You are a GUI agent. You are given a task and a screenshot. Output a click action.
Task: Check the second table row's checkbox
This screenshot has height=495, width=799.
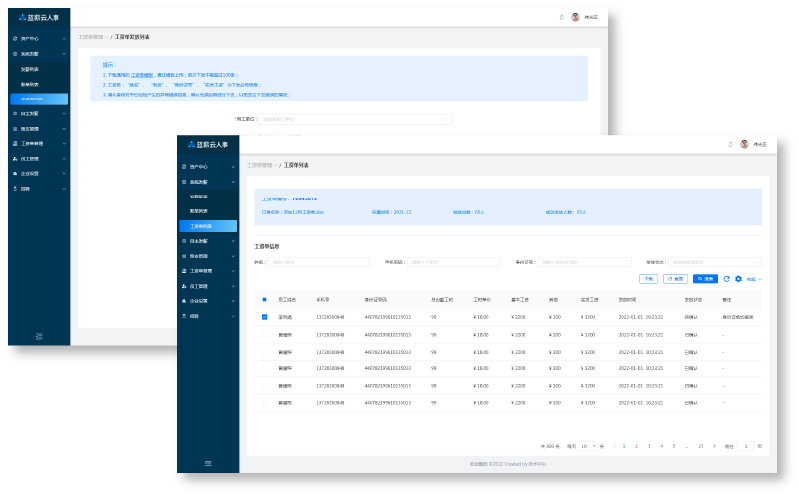pos(264,334)
